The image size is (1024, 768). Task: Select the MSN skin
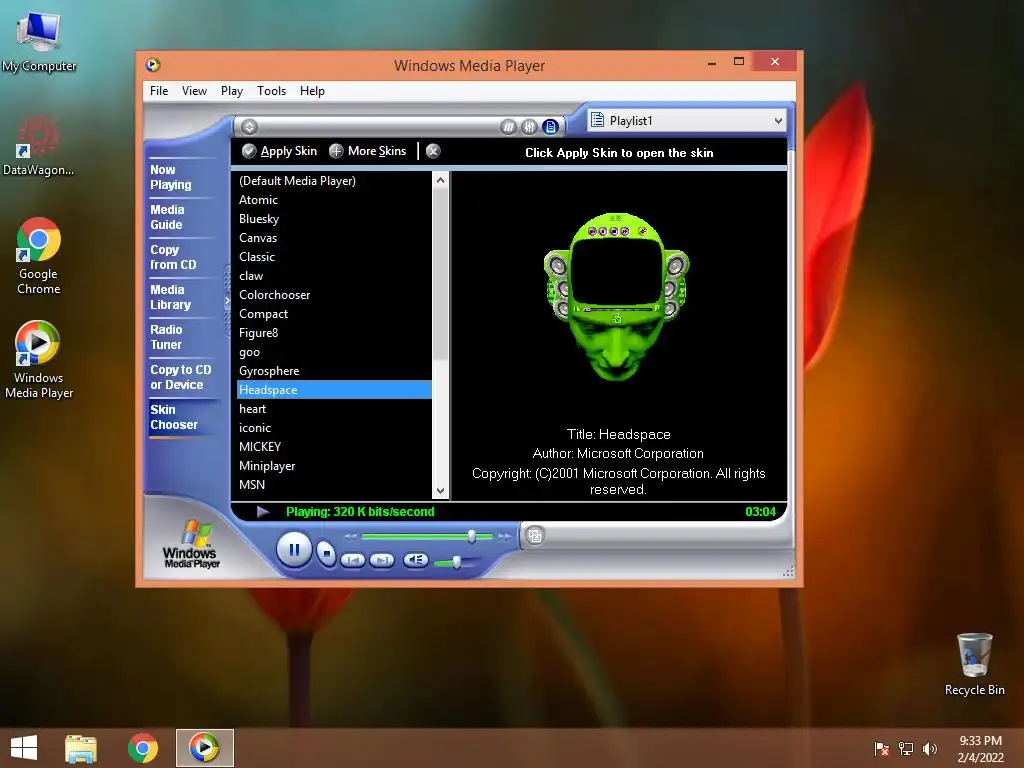click(334, 484)
